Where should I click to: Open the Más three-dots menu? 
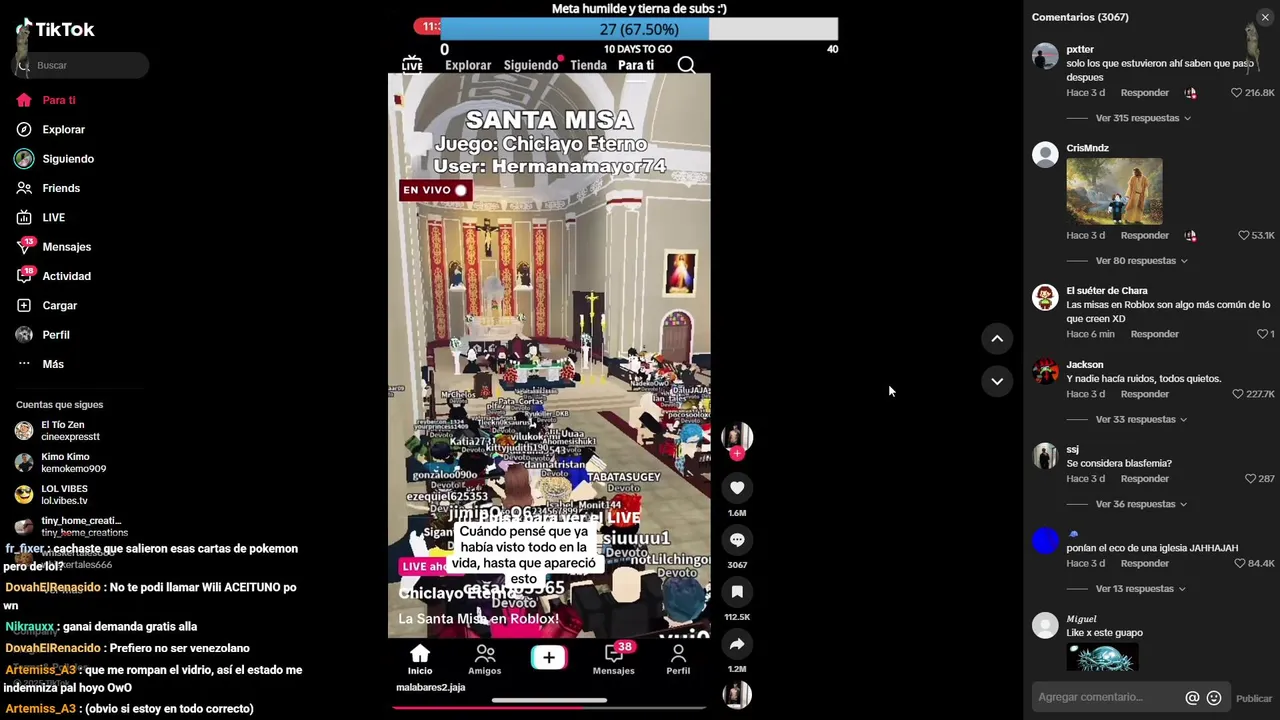(40, 364)
